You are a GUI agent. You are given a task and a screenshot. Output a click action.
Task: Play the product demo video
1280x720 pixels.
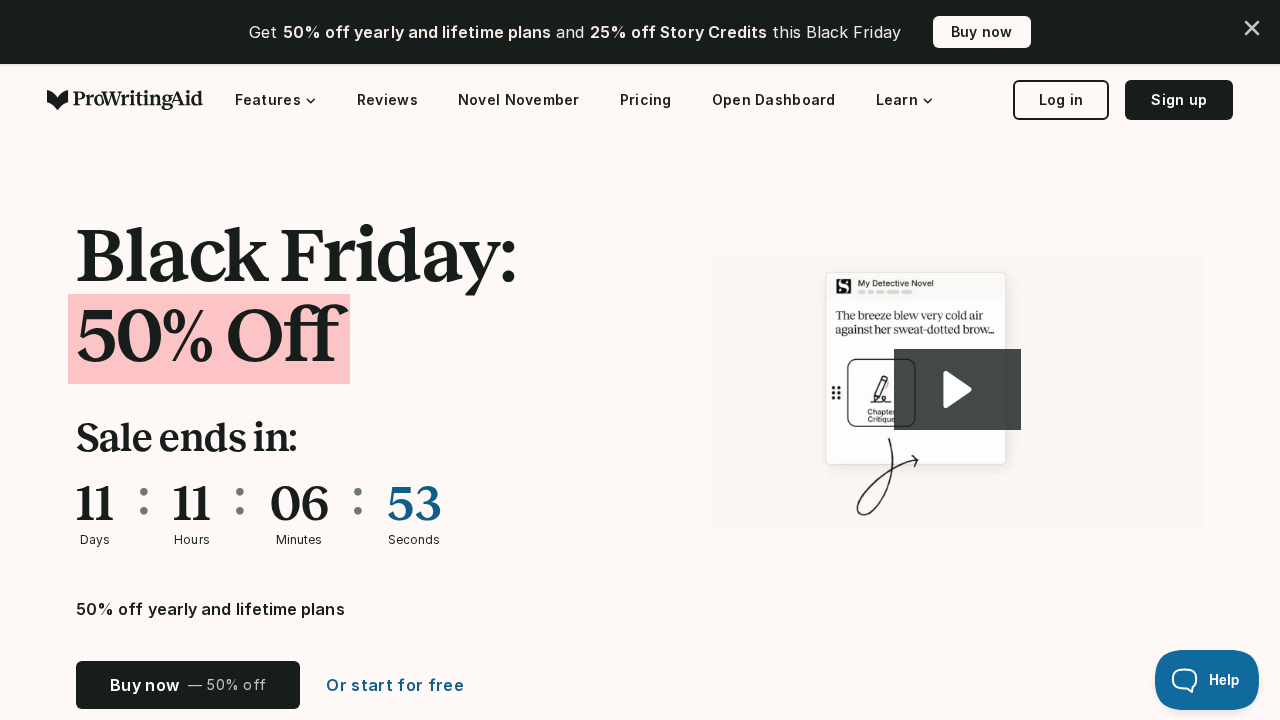tap(957, 389)
